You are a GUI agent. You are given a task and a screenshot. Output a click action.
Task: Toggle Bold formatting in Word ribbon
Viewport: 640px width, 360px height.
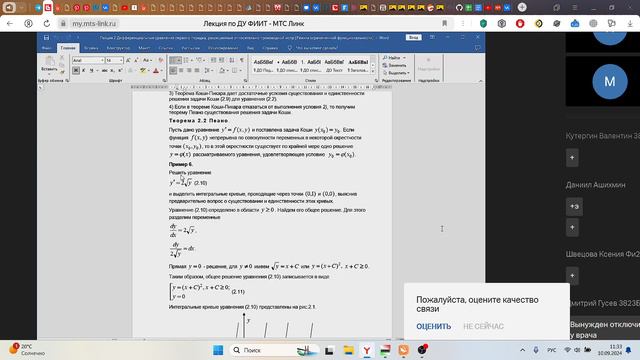pos(76,71)
